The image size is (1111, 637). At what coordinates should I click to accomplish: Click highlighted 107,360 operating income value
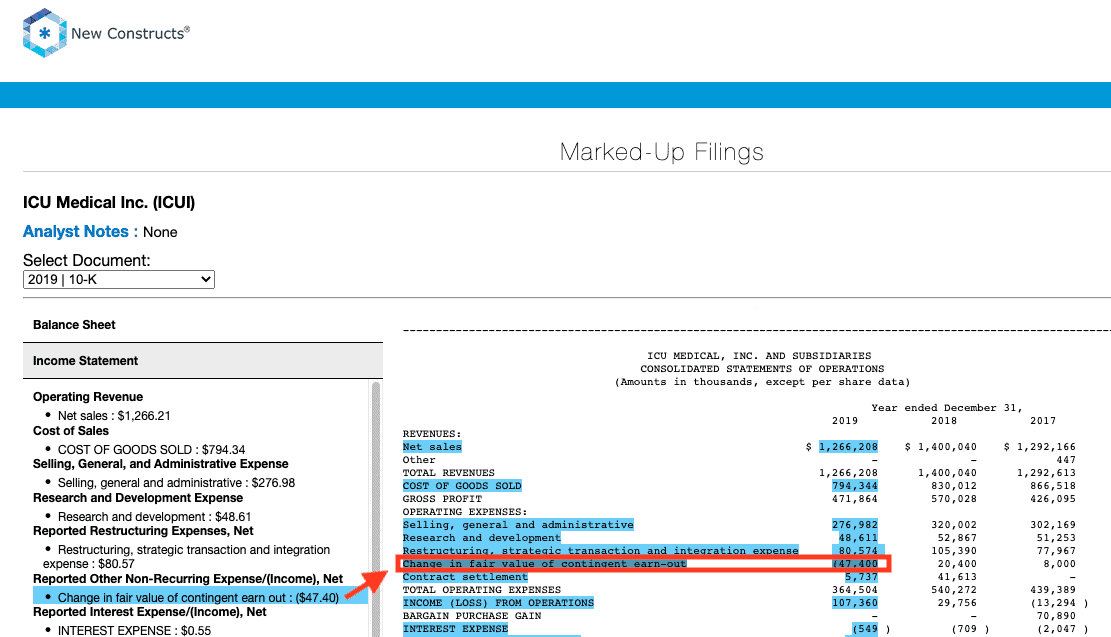[x=855, y=603]
